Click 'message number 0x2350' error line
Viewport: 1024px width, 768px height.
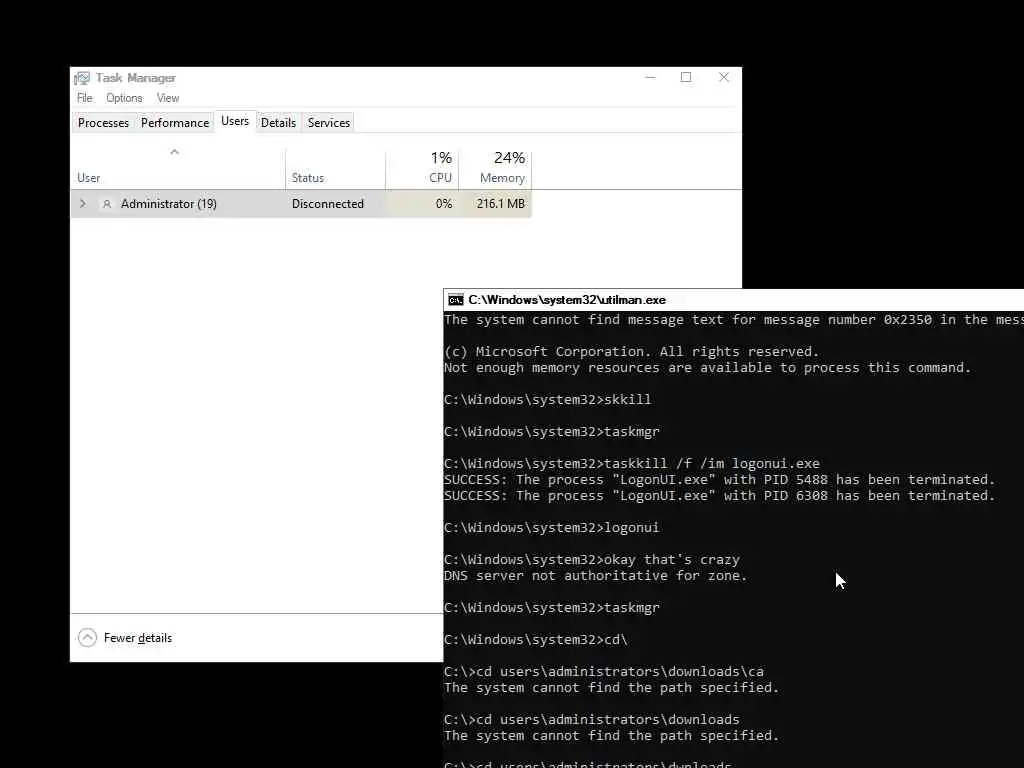pyautogui.click(x=734, y=320)
